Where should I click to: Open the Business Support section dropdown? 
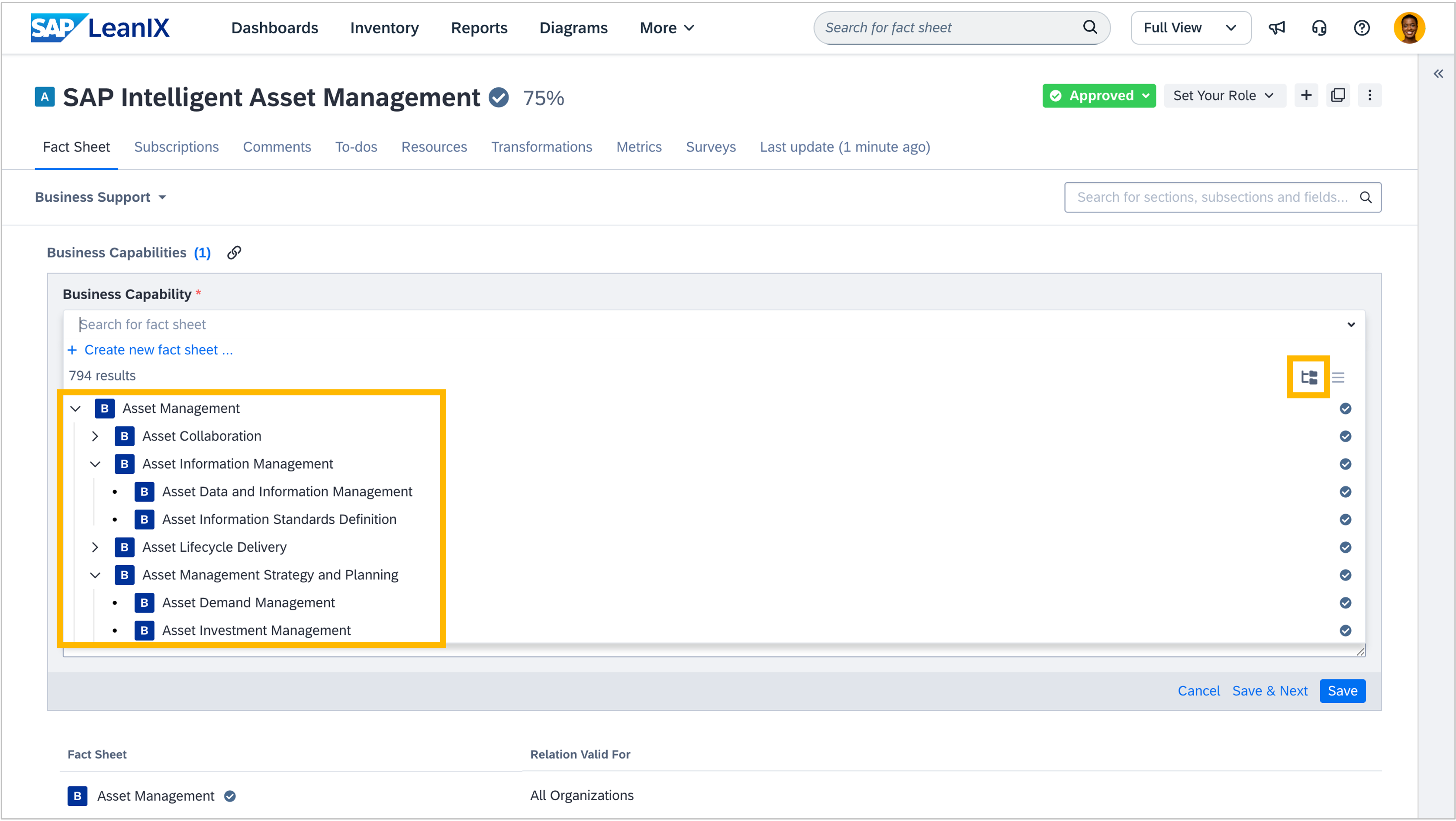point(100,197)
